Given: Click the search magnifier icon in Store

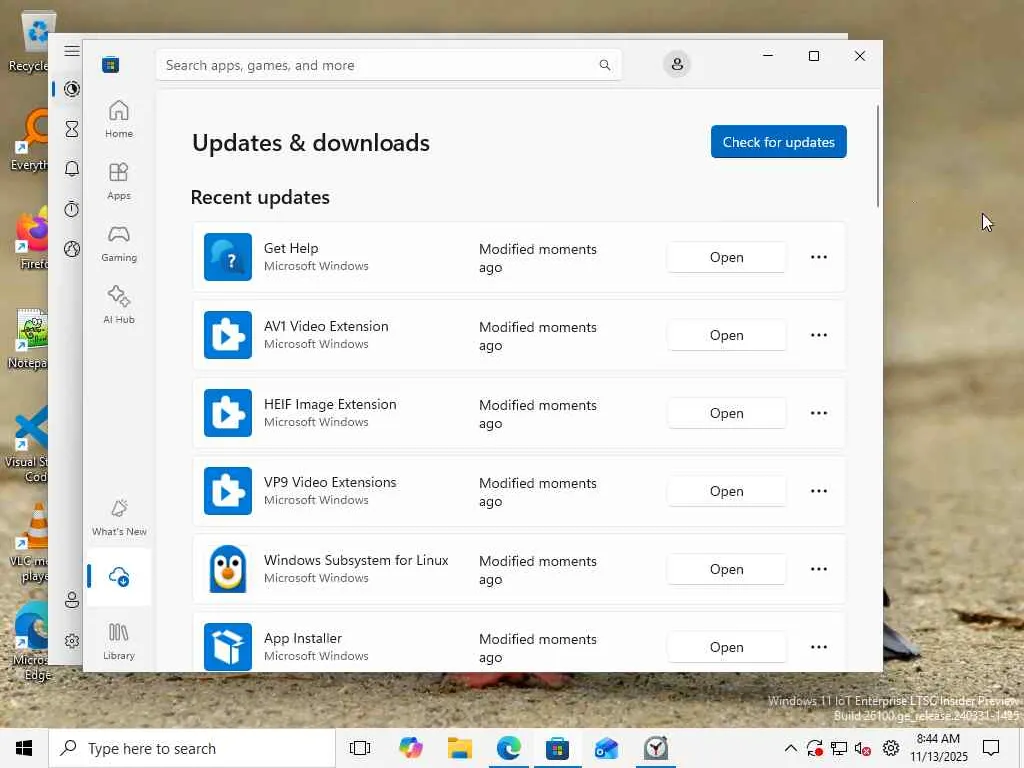Looking at the screenshot, I should pos(605,65).
